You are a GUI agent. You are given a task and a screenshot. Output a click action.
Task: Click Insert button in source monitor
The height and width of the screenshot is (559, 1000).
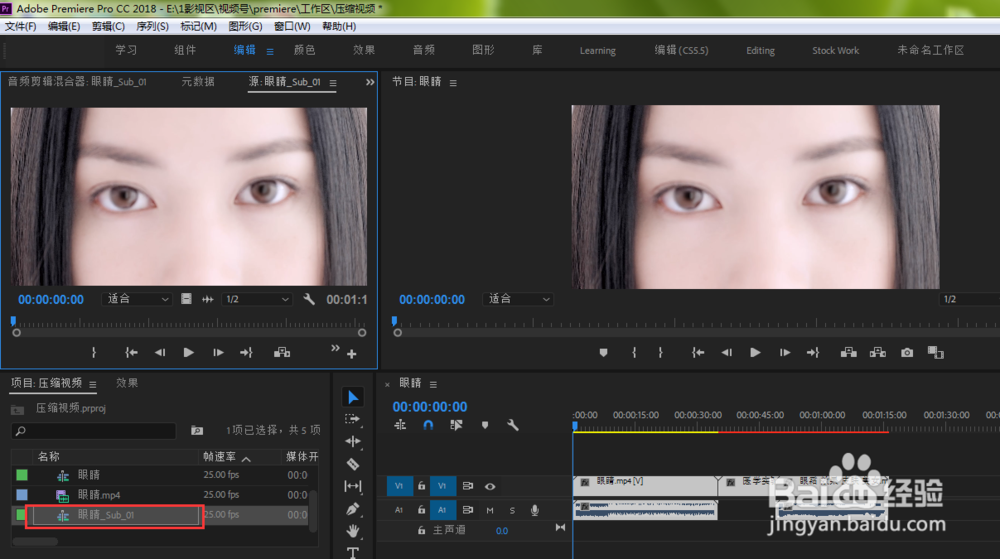[x=282, y=352]
